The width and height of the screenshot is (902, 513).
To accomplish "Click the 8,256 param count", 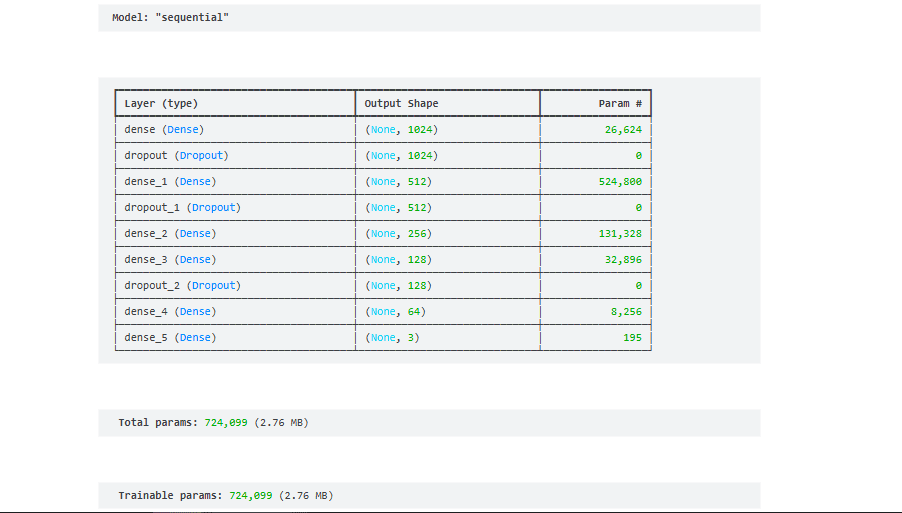I will (x=626, y=311).
